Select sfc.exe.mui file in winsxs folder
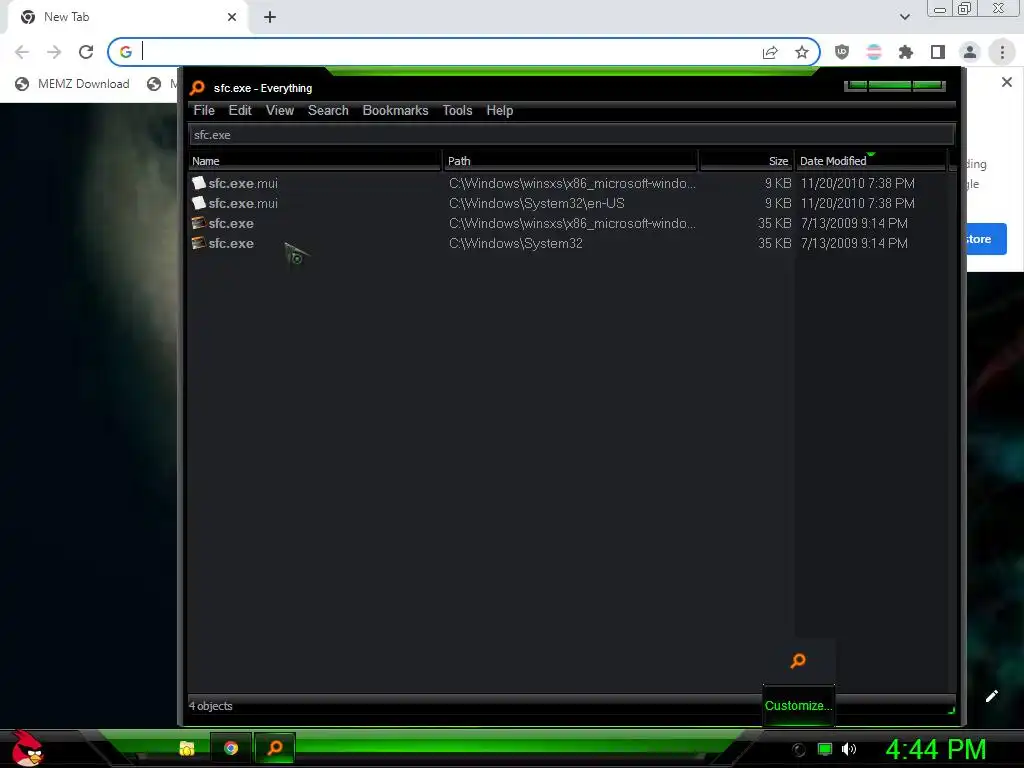 [243, 184]
